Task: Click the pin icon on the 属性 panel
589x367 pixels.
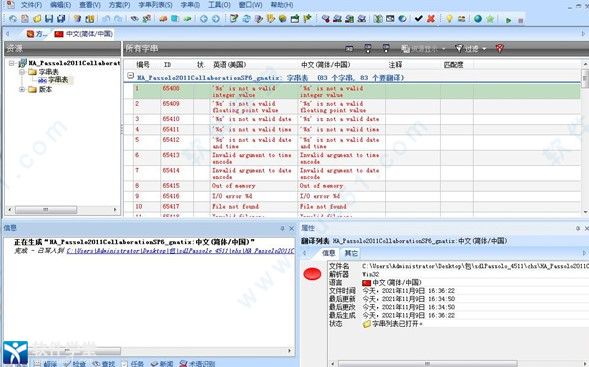Action: [x=578, y=228]
